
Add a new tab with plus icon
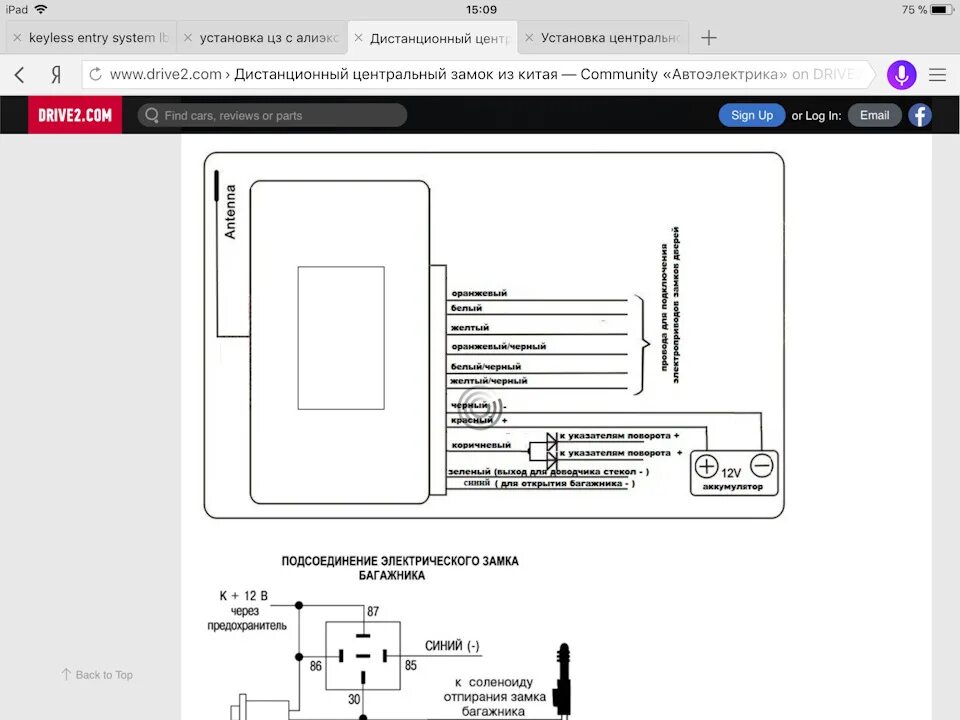708,38
